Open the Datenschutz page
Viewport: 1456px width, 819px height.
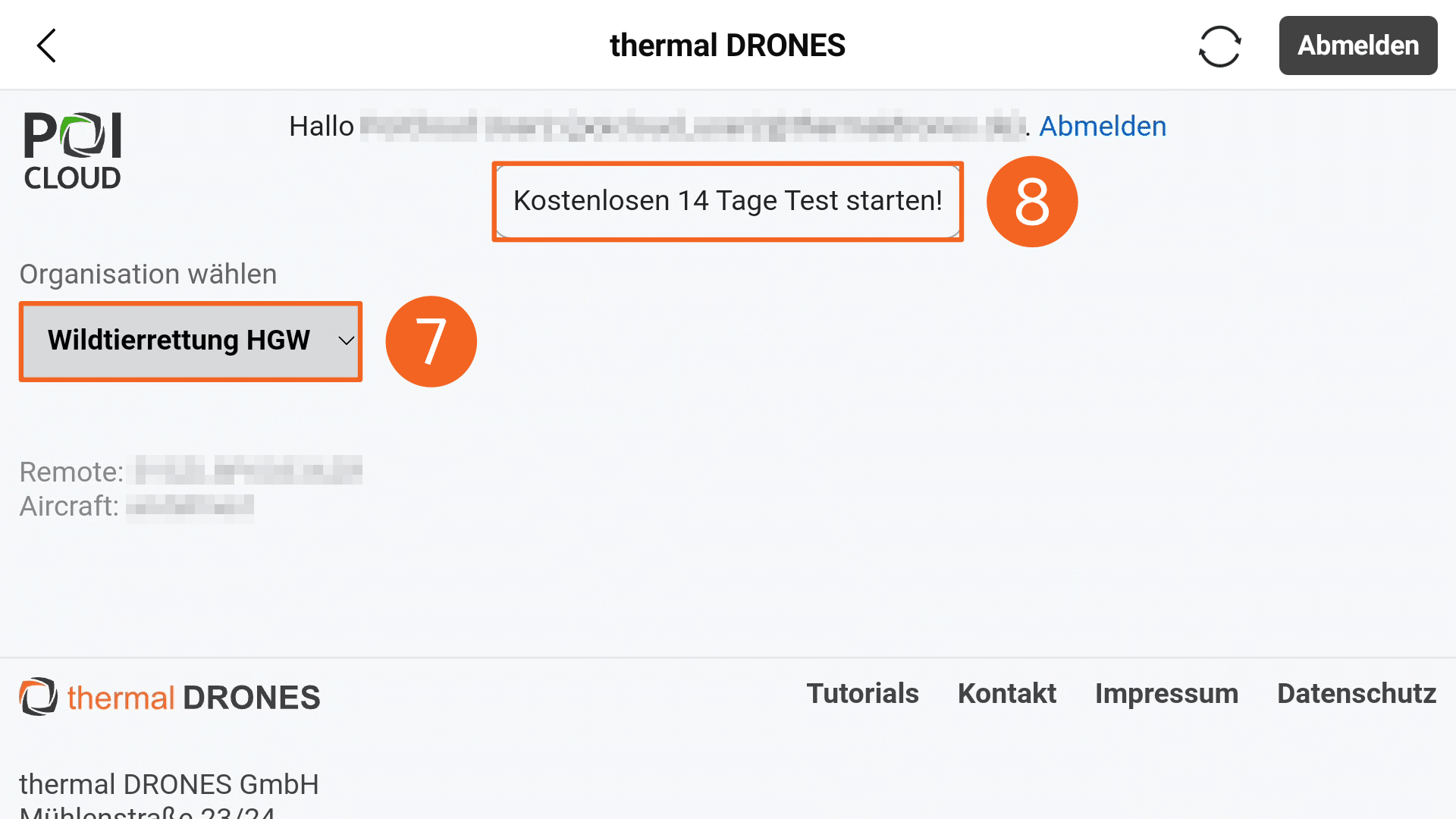pos(1356,694)
